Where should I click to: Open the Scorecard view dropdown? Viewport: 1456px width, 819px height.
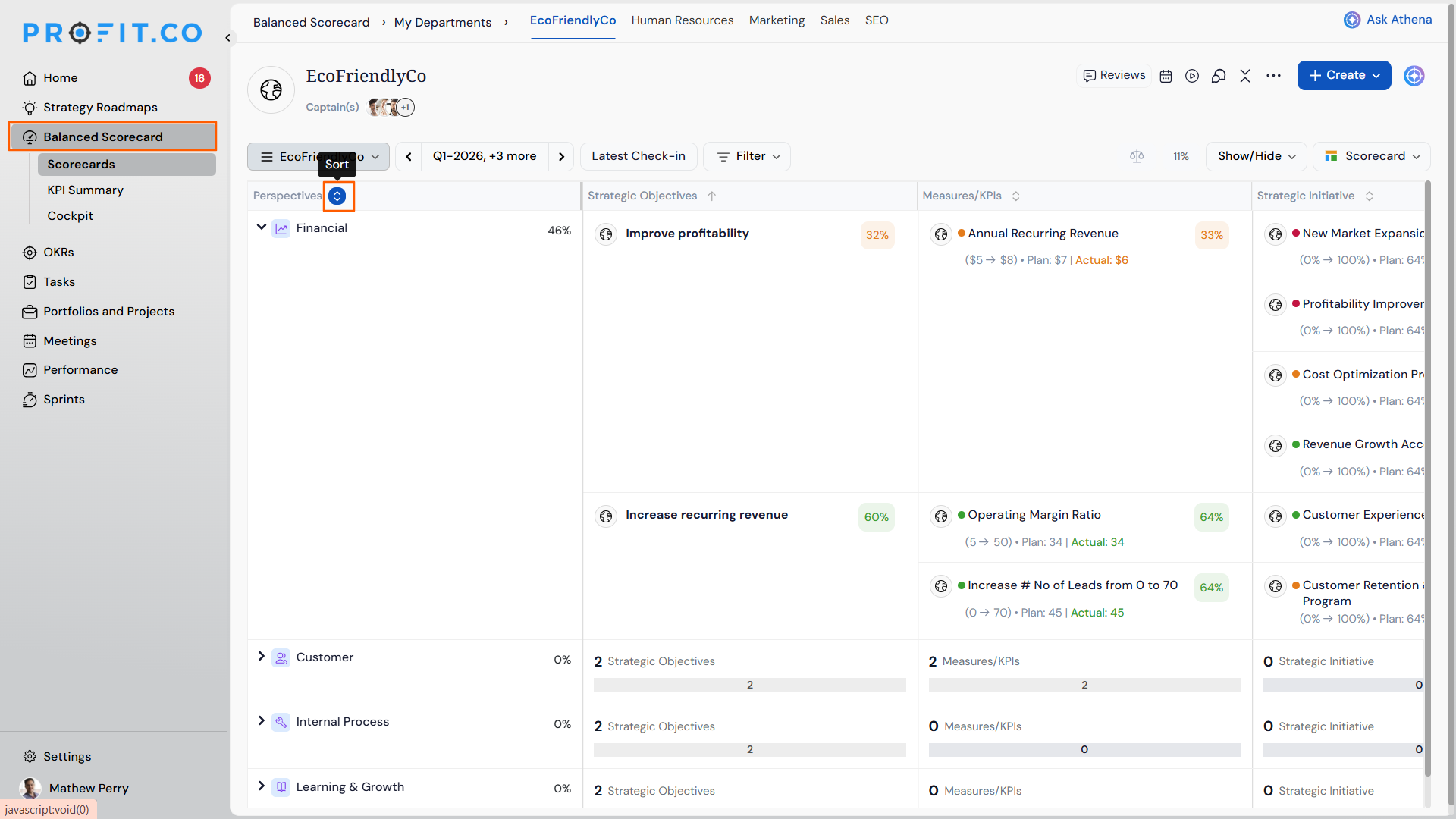pos(1372,156)
